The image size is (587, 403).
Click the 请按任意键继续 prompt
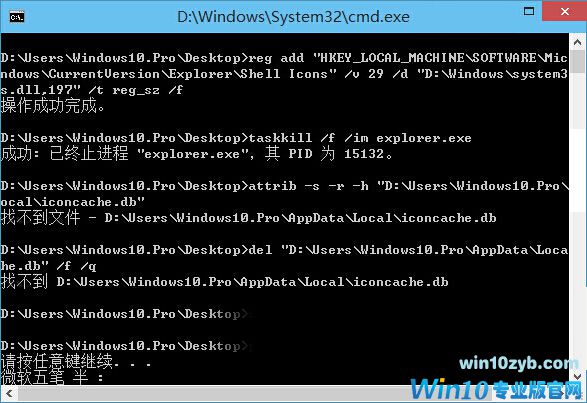pyautogui.click(x=76, y=362)
